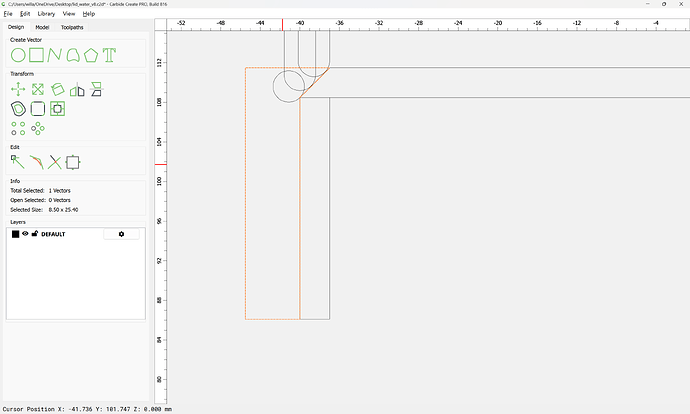Open the File menu

[x=8, y=14]
